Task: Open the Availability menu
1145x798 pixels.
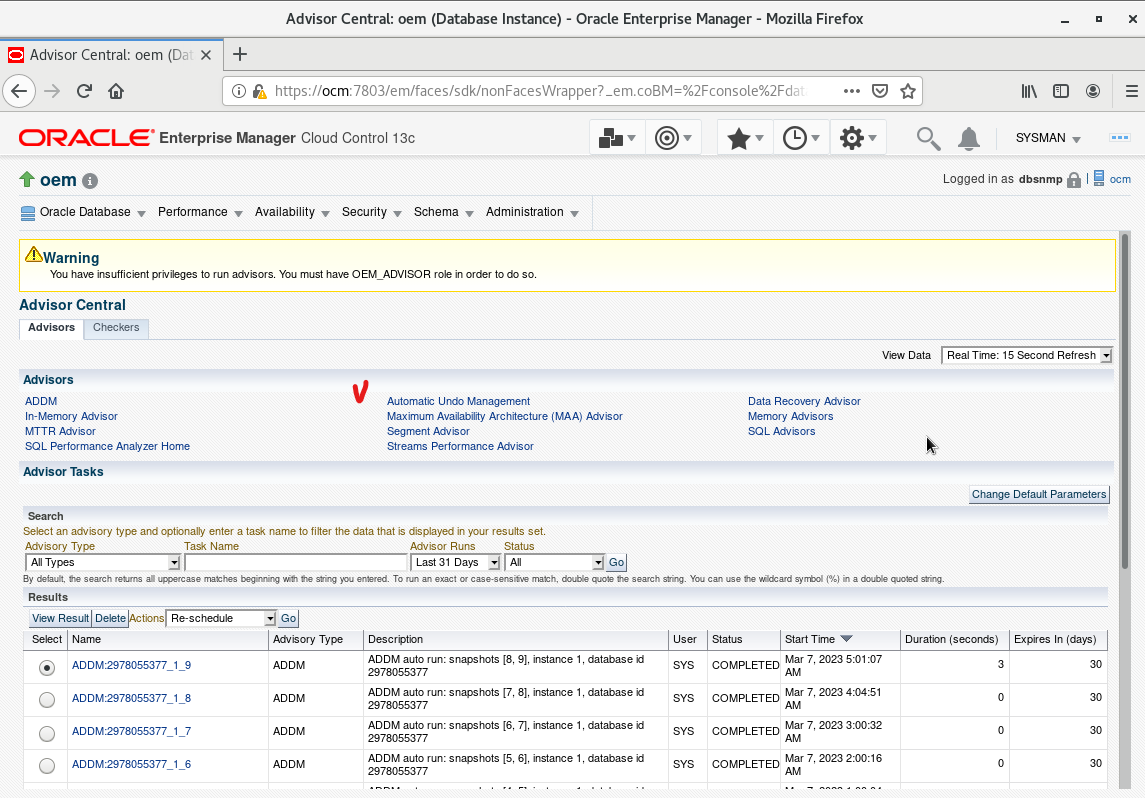Action: (292, 212)
